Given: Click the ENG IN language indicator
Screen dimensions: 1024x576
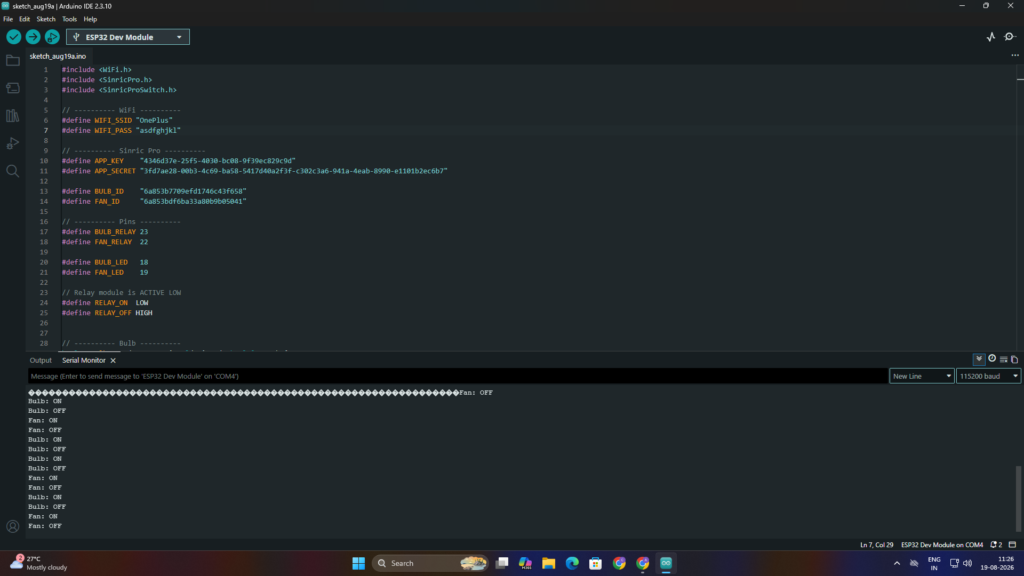Looking at the screenshot, I should [934, 563].
